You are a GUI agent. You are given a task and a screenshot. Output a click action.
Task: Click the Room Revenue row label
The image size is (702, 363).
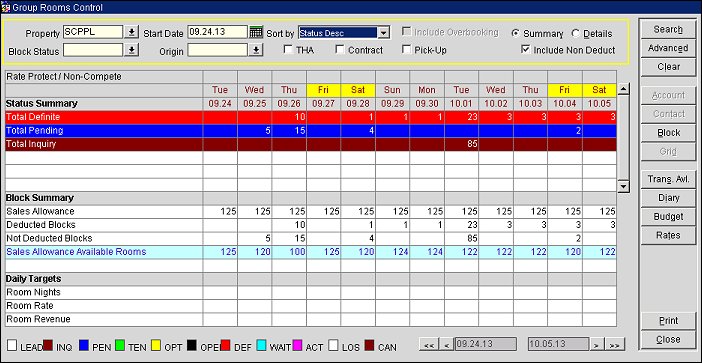[38, 319]
